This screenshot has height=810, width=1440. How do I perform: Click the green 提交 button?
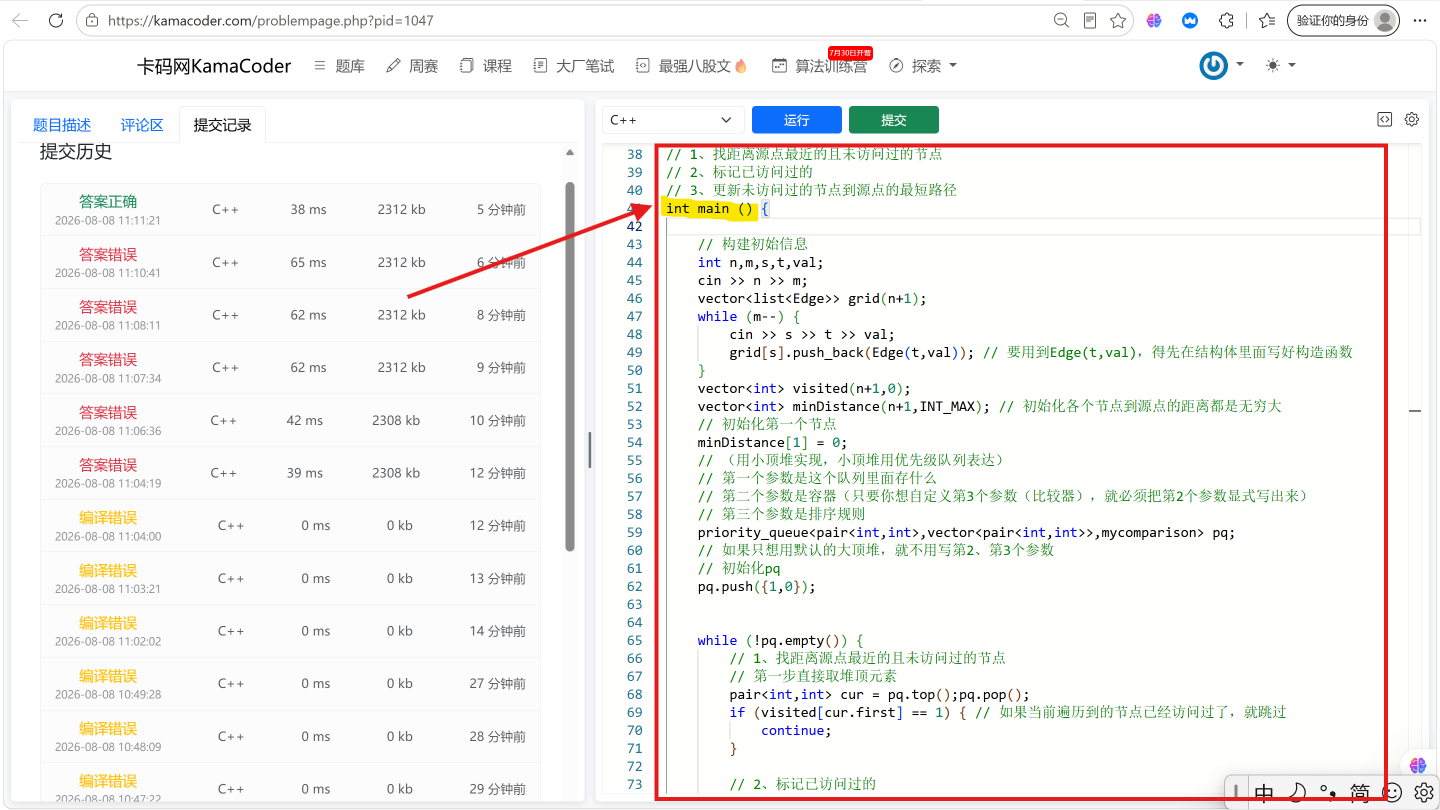pyautogui.click(x=894, y=120)
